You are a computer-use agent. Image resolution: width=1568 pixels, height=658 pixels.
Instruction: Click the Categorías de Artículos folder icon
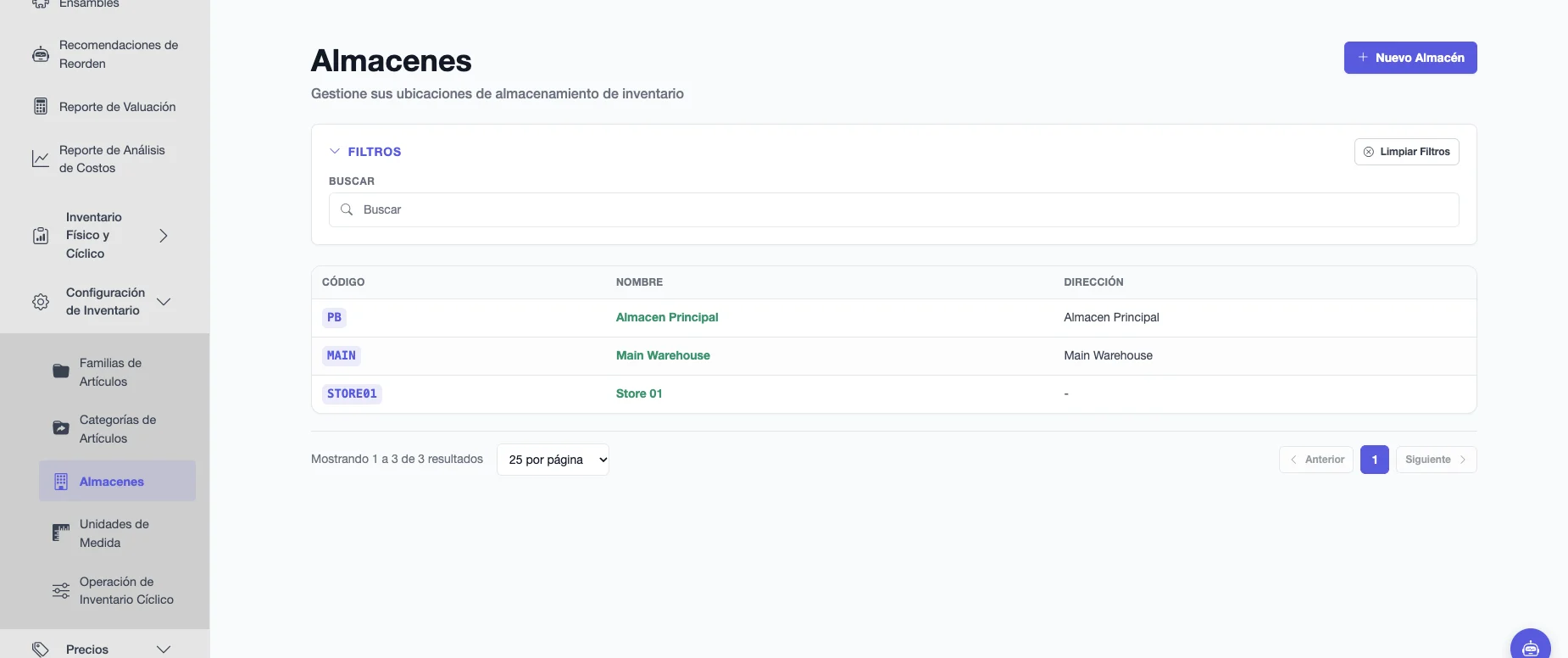[x=61, y=428]
